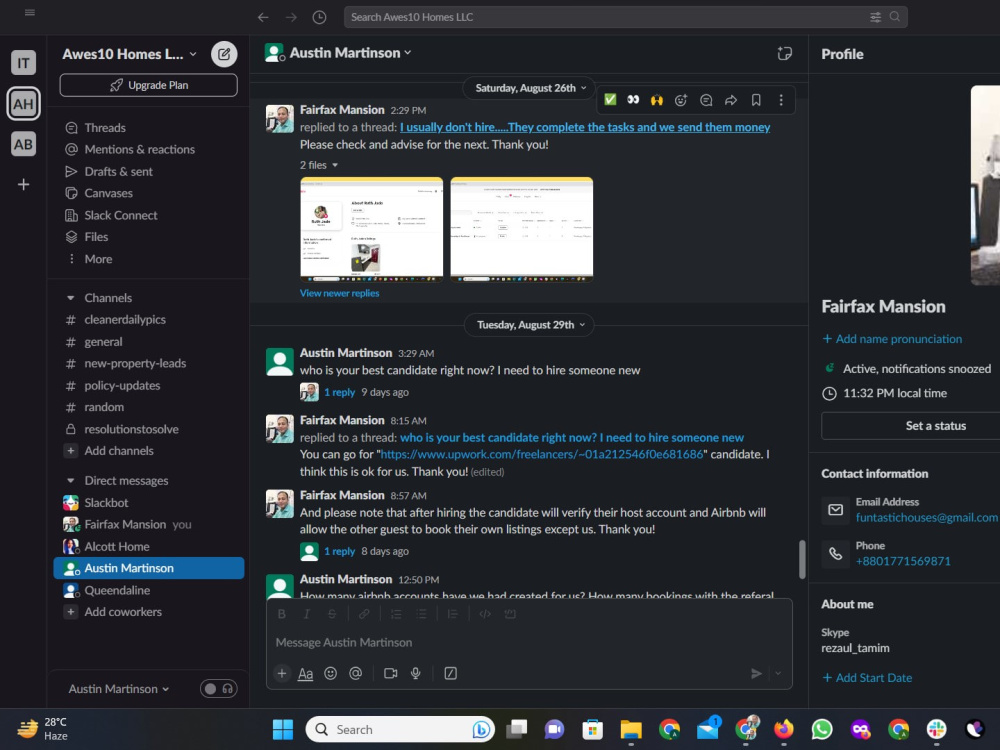
Task: Open Upwork freelancer profile link
Action: coord(541,455)
